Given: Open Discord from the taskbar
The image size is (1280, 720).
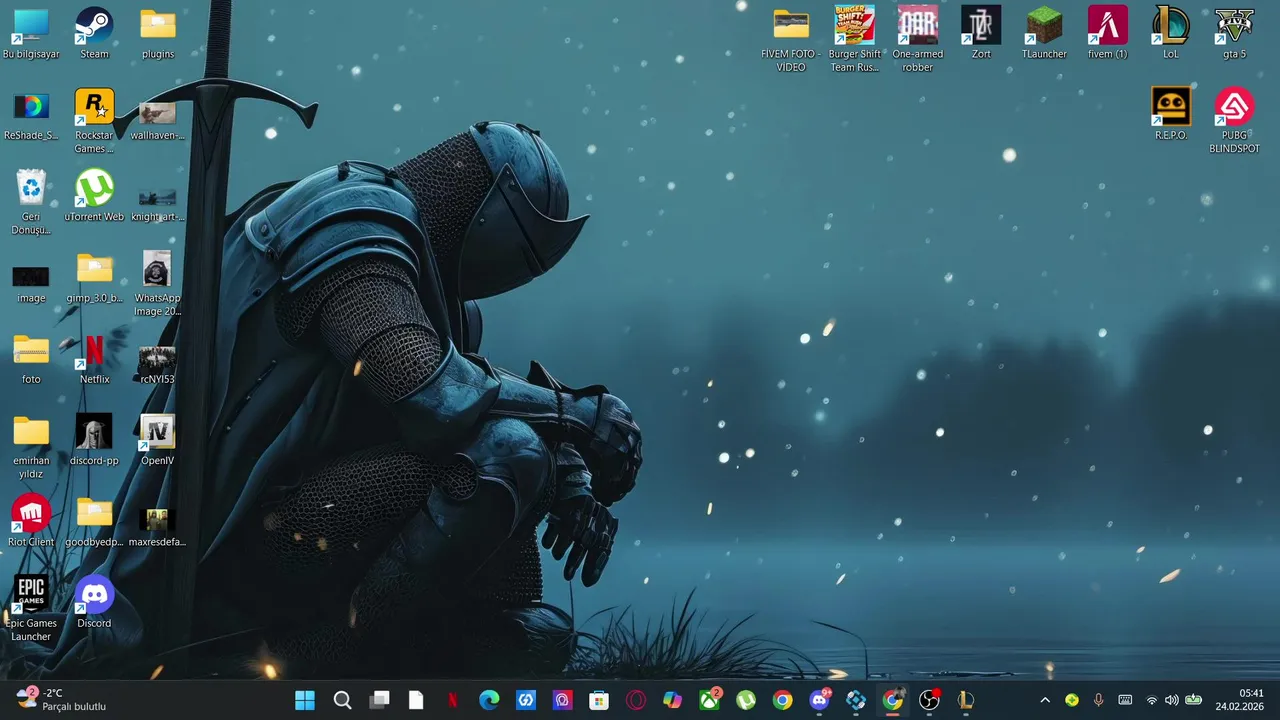Looking at the screenshot, I should click(820, 700).
